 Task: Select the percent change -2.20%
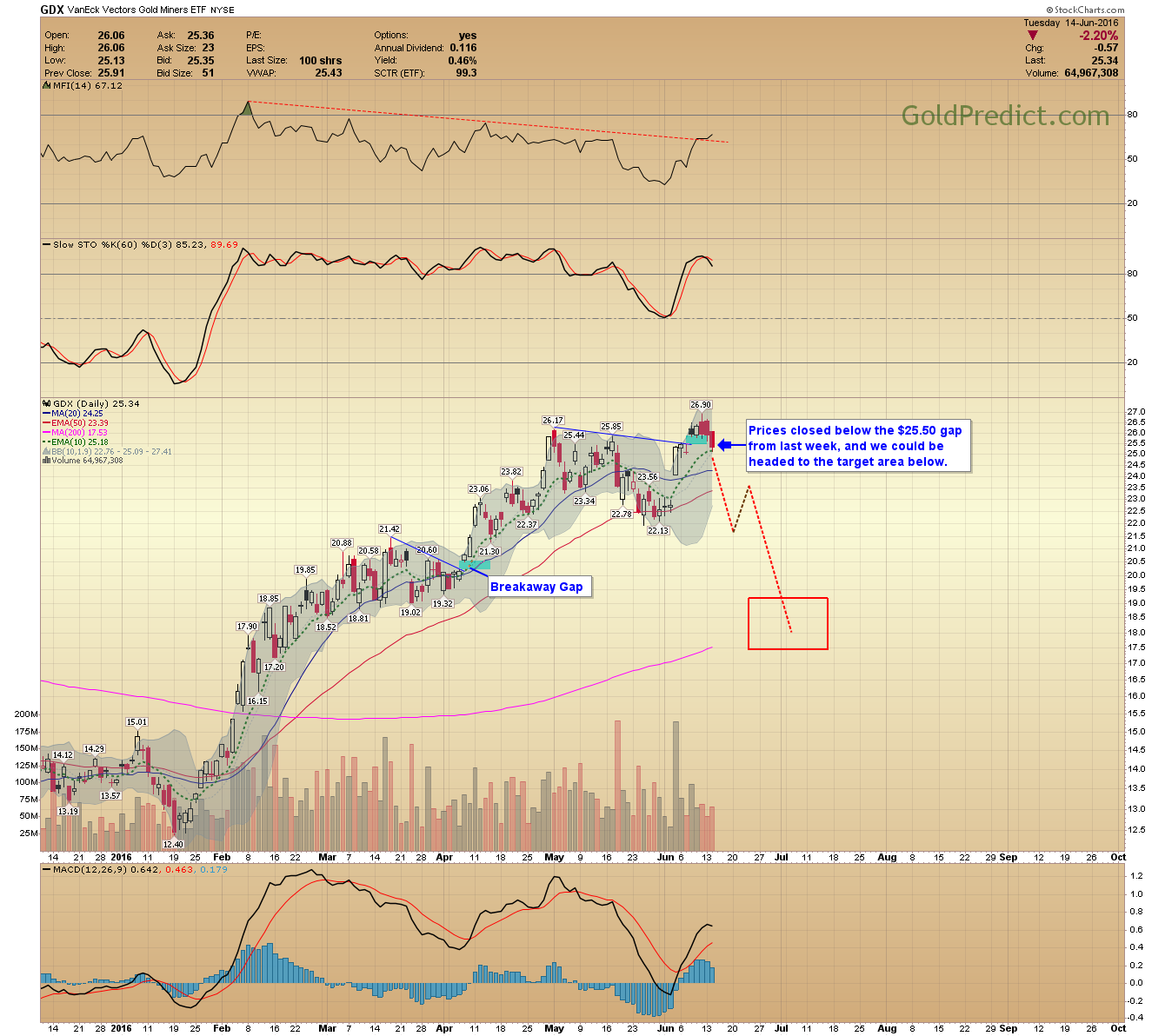tap(1099, 36)
